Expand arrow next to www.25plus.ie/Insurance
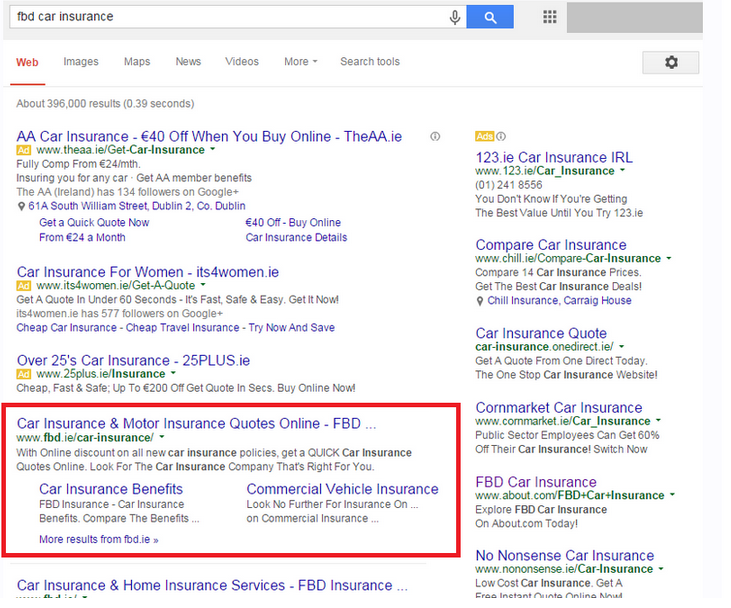The height and width of the screenshot is (608, 731). tap(173, 373)
